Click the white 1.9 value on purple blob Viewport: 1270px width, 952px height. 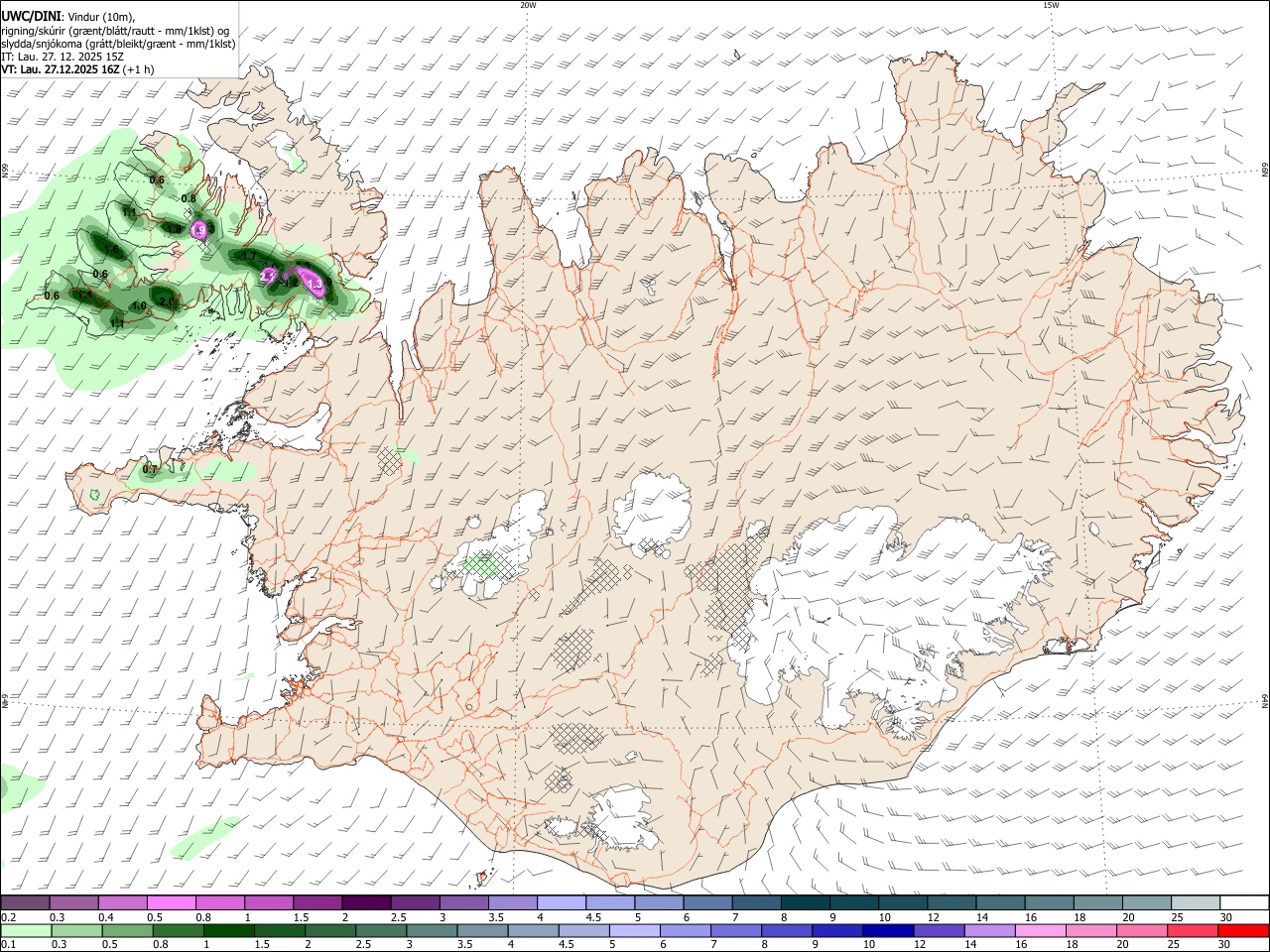(x=198, y=230)
